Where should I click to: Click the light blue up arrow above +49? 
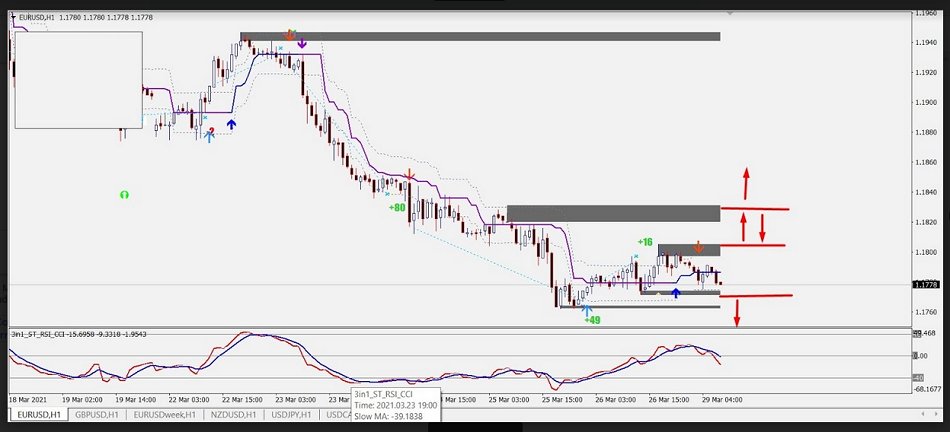586,310
